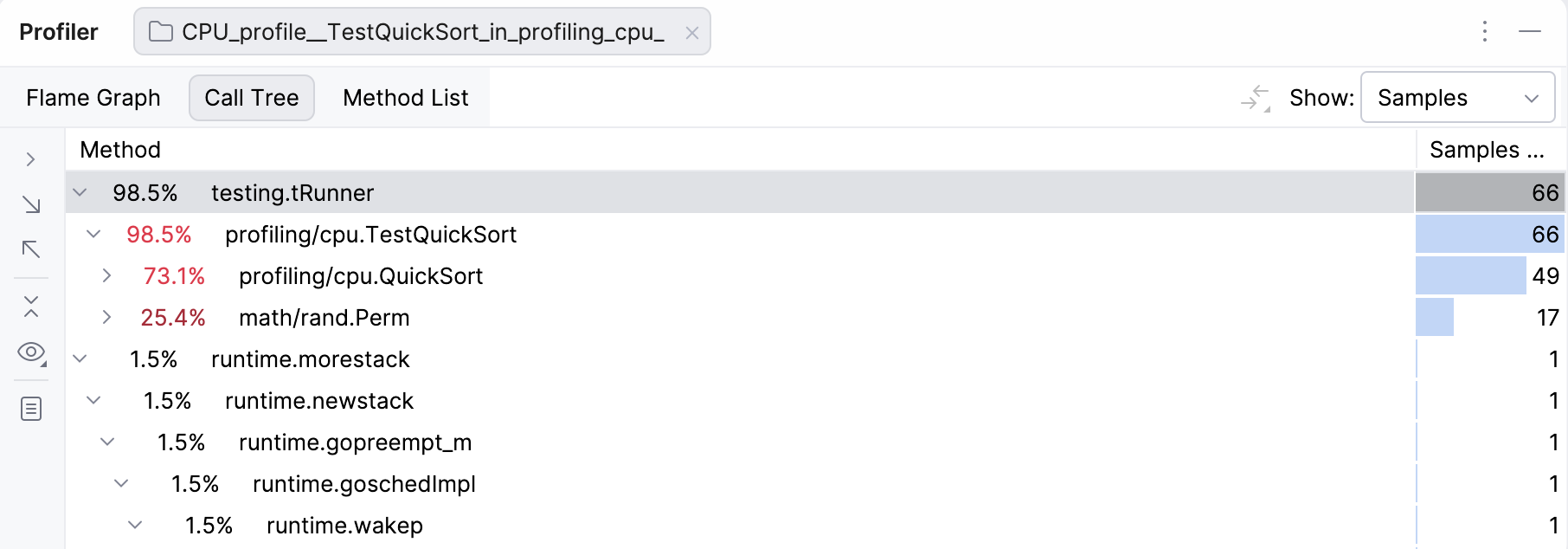This screenshot has width=1568, height=549.
Task: Switch view mode by clicking Call Tree toggle
Action: click(x=251, y=97)
